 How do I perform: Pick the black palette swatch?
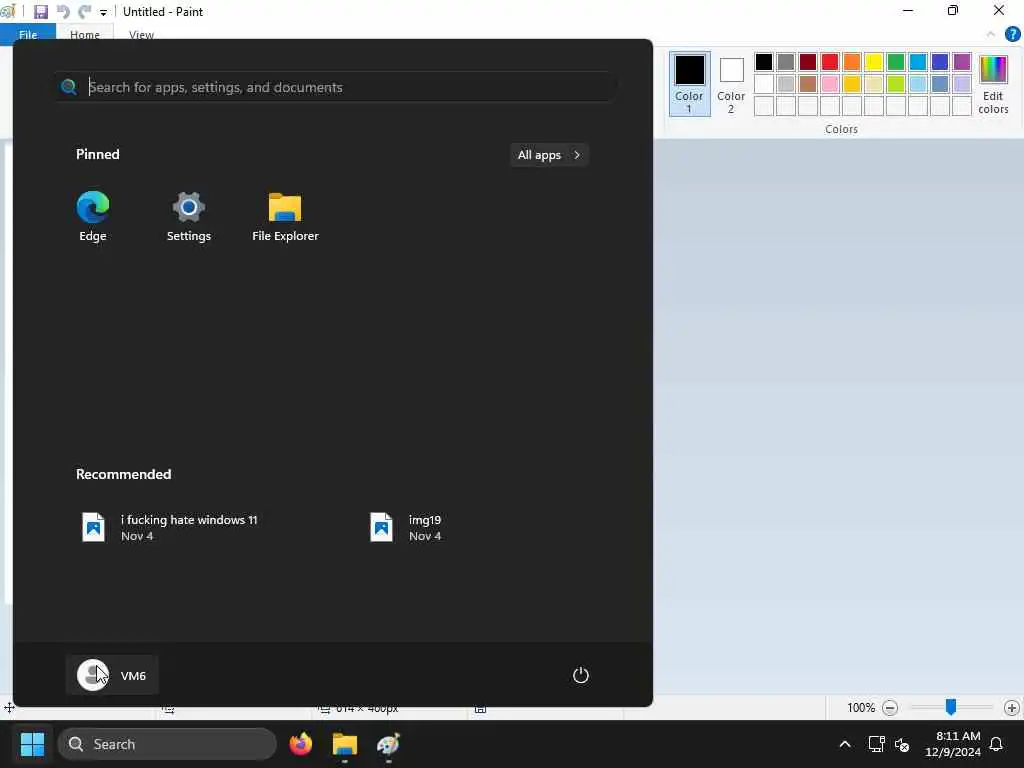click(763, 62)
